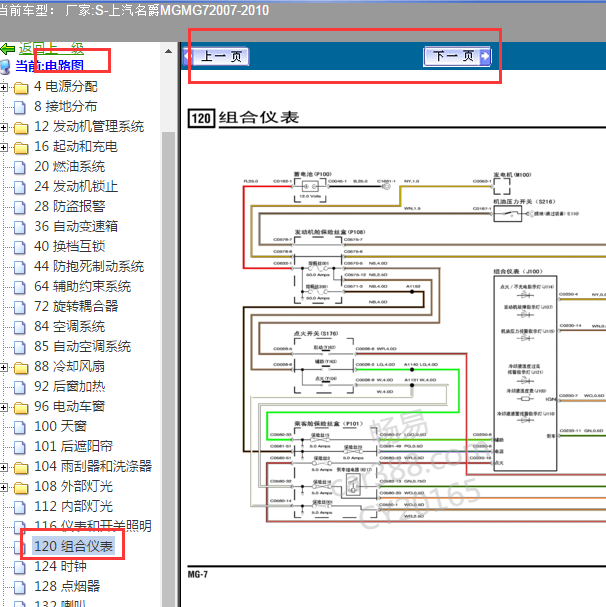Click the page icon beside 128 点烟器
This screenshot has width=606, height=607.
pyautogui.click(x=20, y=587)
